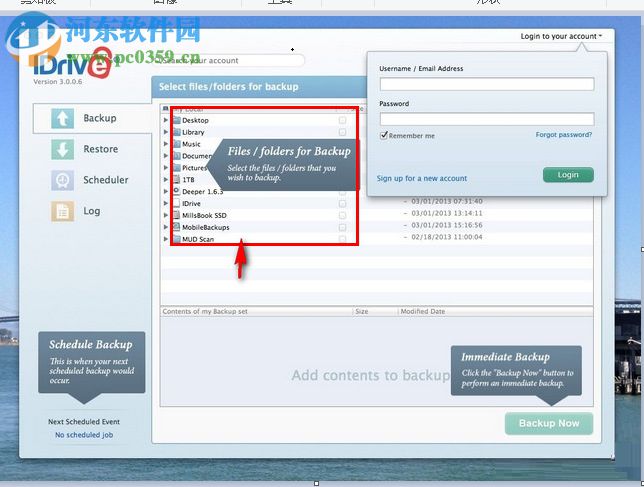
Task: Click the Restore down-arrow icon
Action: tap(62, 149)
